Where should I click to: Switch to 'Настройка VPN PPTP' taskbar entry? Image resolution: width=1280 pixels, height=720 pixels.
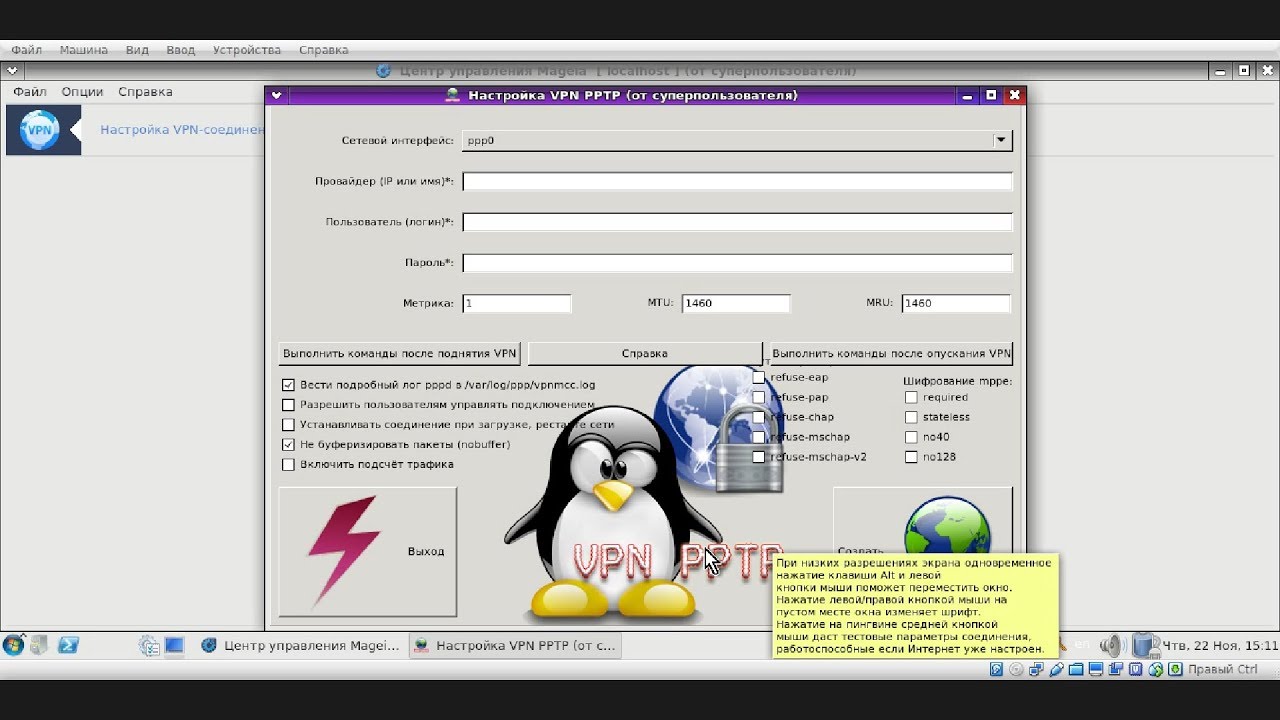tap(515, 645)
